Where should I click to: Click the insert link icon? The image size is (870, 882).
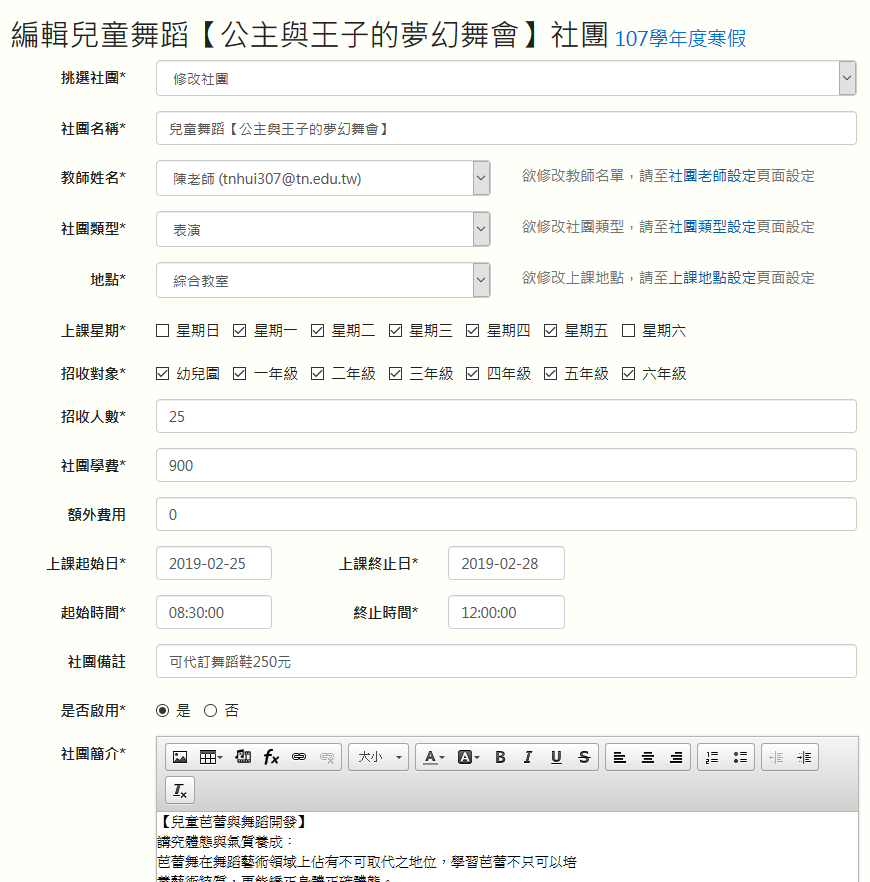298,757
